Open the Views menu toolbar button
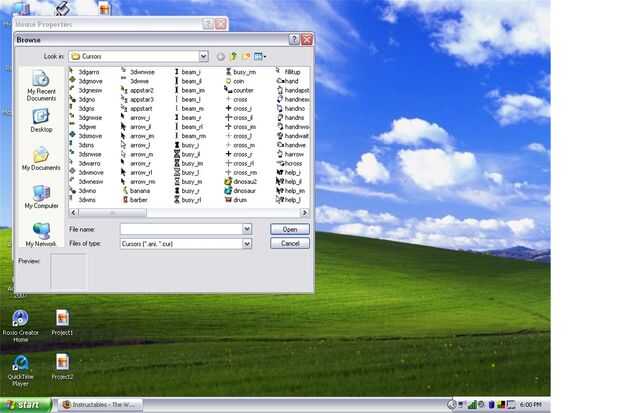The width and height of the screenshot is (620, 413). pyautogui.click(x=260, y=57)
